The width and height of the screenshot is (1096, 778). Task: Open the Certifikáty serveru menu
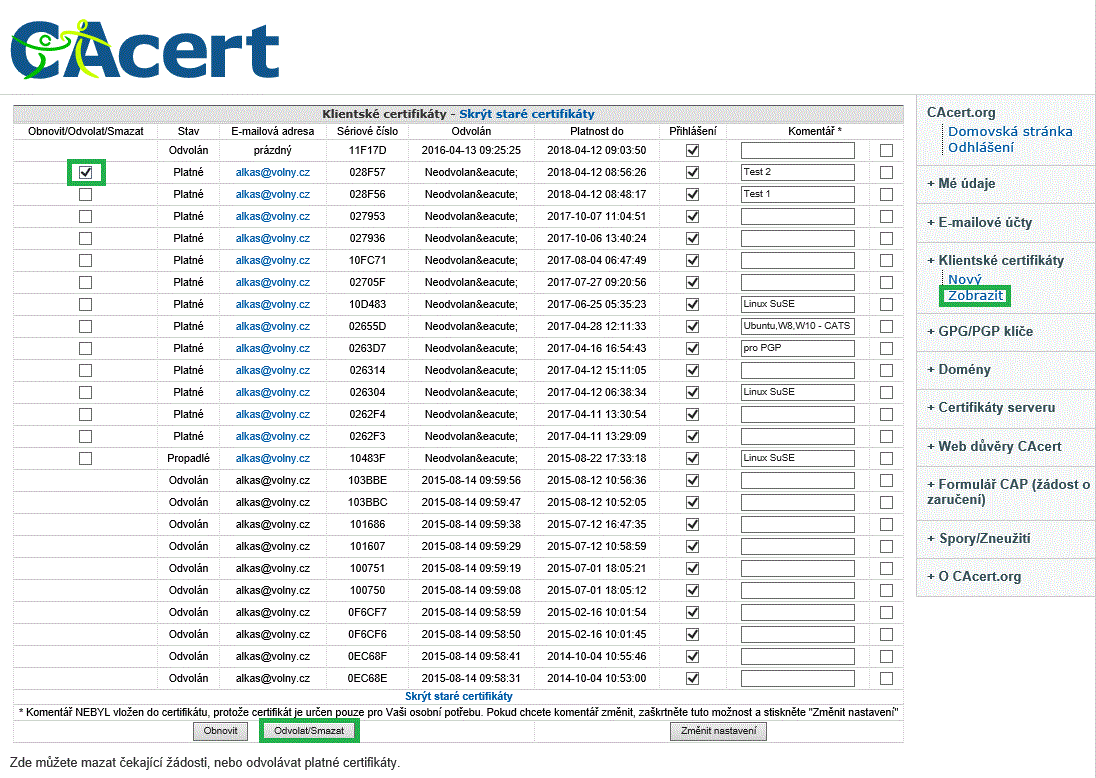click(996, 407)
